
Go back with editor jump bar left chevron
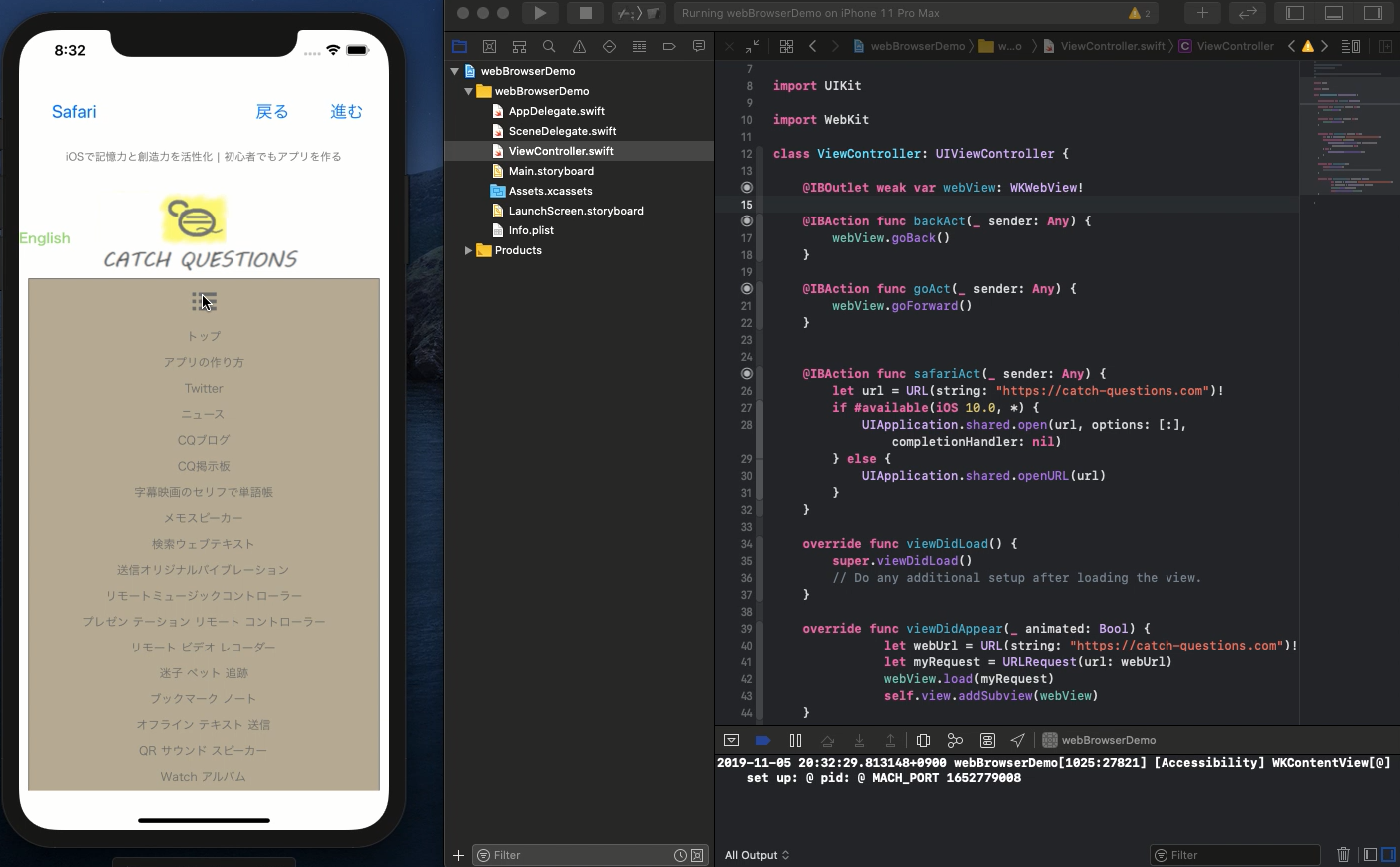point(812,46)
